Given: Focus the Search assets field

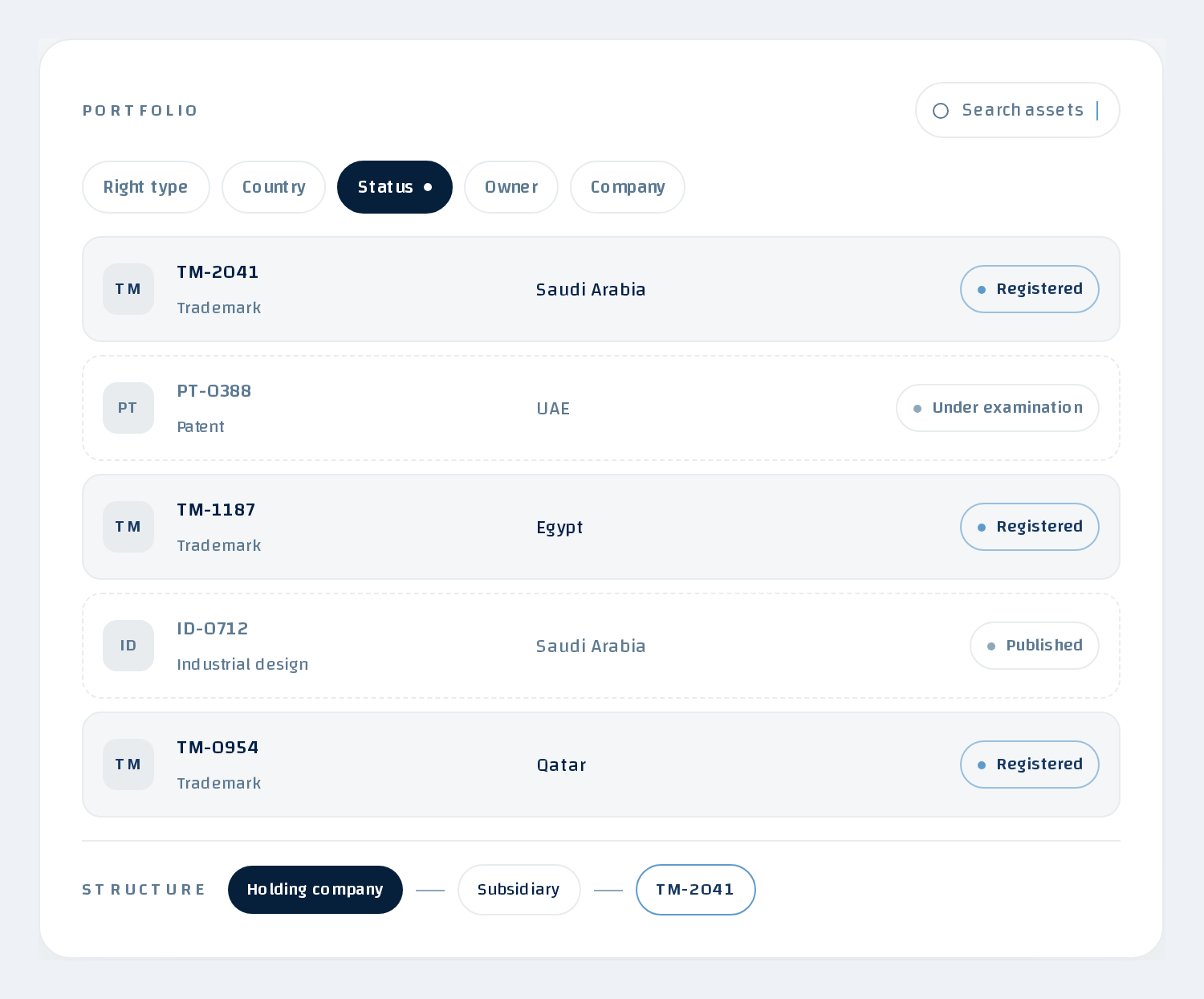Looking at the screenshot, I should tap(1018, 110).
